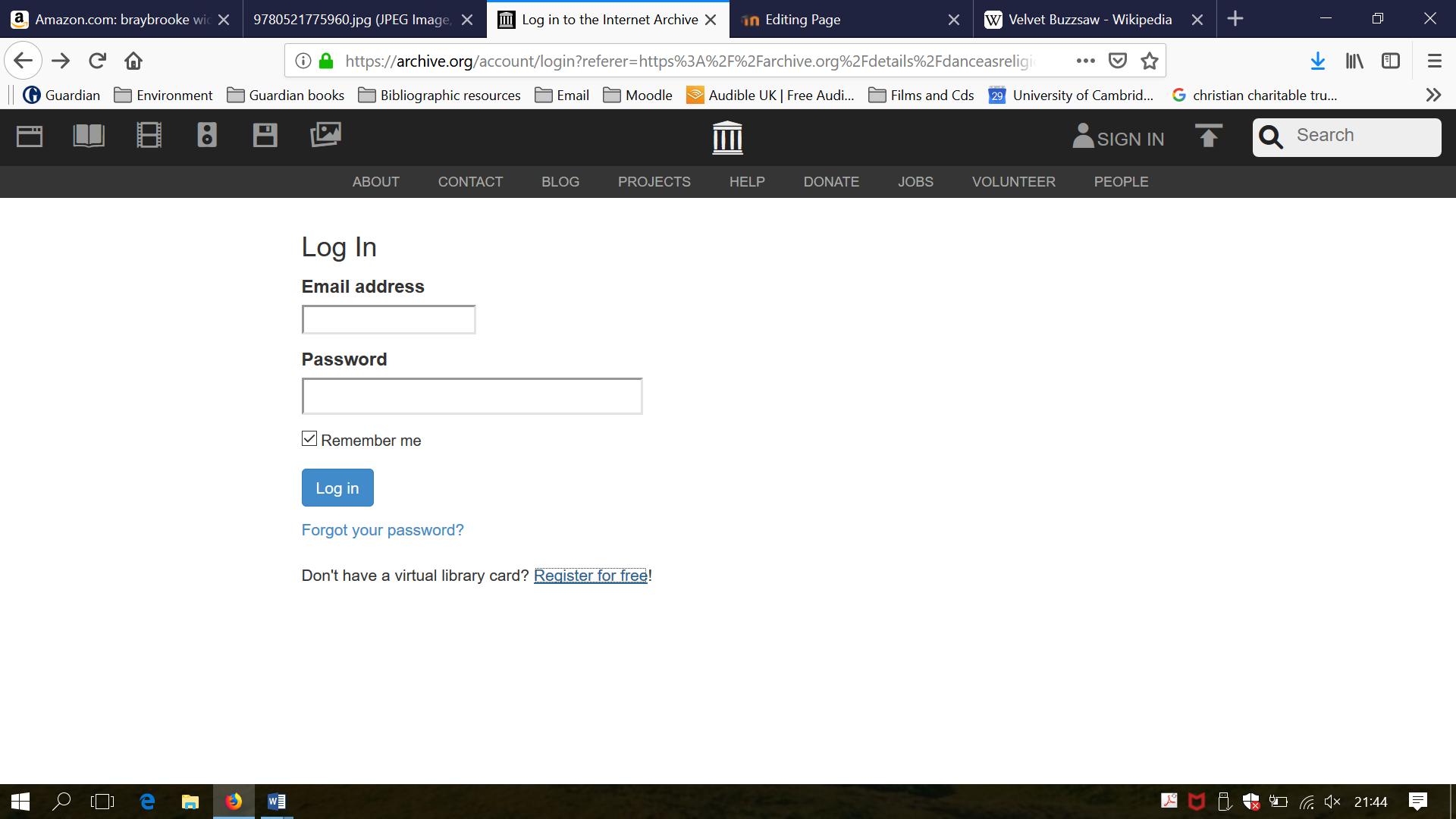Viewport: 1456px width, 819px height.
Task: Switch to the Velvet Buzzsaw Wikipedia tab
Action: tap(1084, 20)
